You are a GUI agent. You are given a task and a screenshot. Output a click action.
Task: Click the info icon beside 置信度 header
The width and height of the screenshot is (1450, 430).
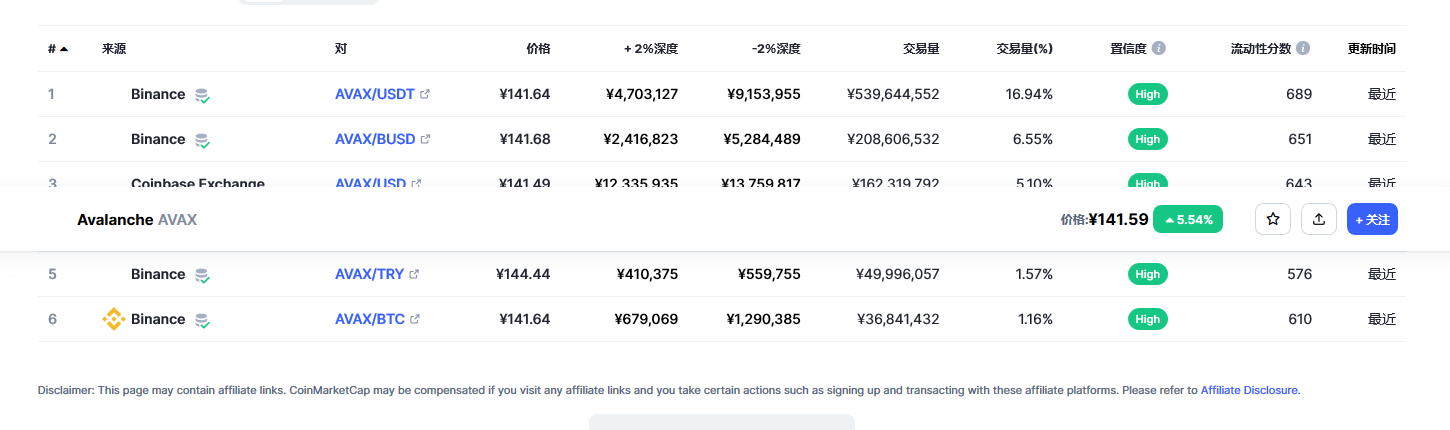tap(1158, 48)
